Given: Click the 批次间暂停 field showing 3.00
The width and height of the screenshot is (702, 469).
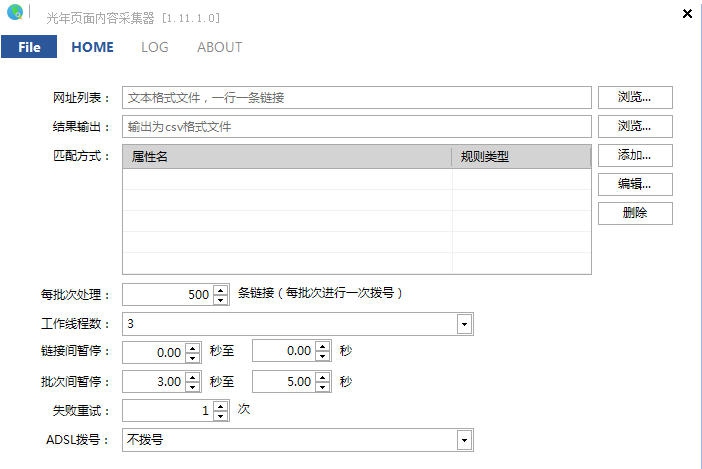Looking at the screenshot, I should tap(154, 382).
